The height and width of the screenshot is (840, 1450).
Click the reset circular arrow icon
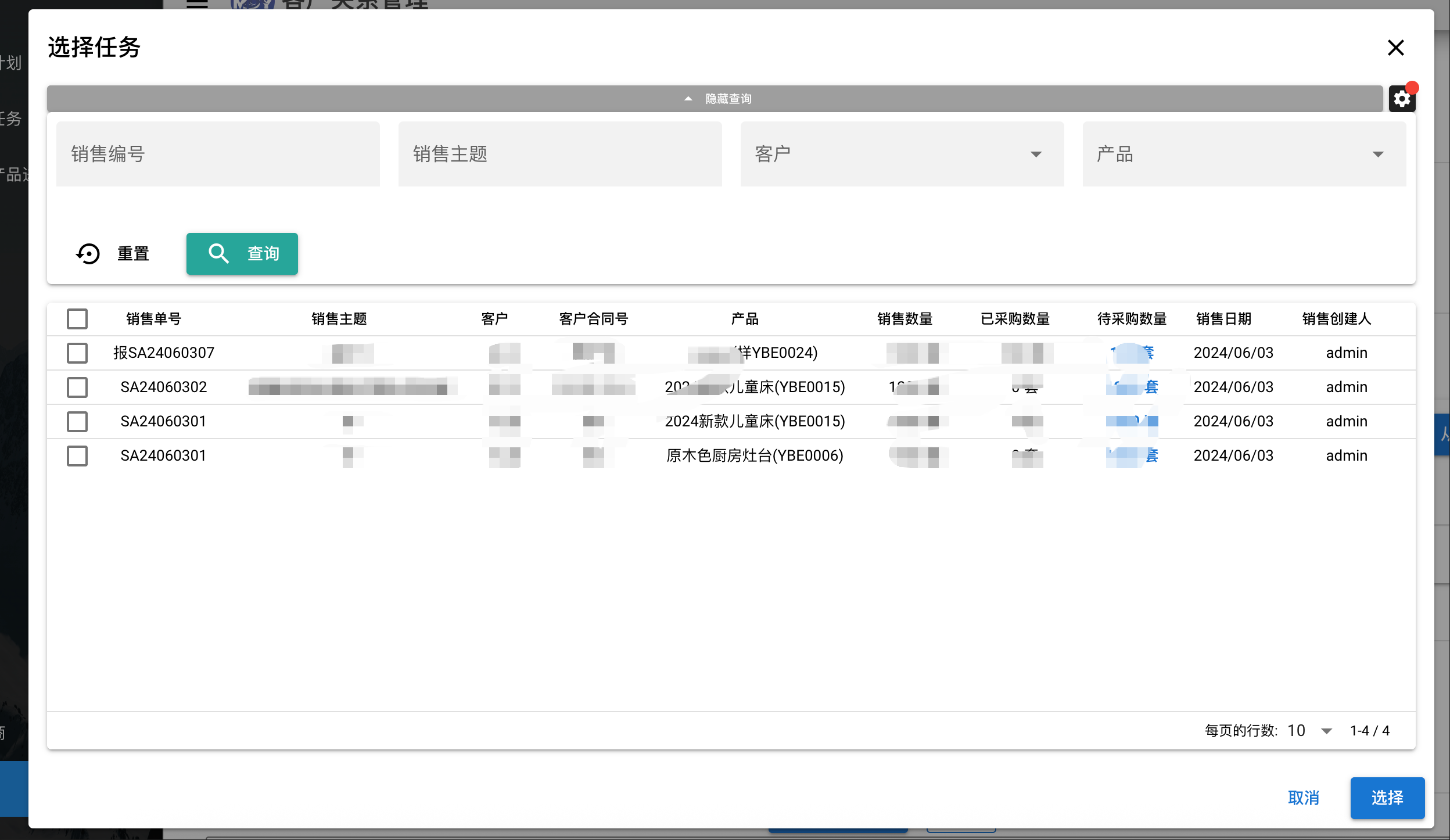(x=88, y=254)
